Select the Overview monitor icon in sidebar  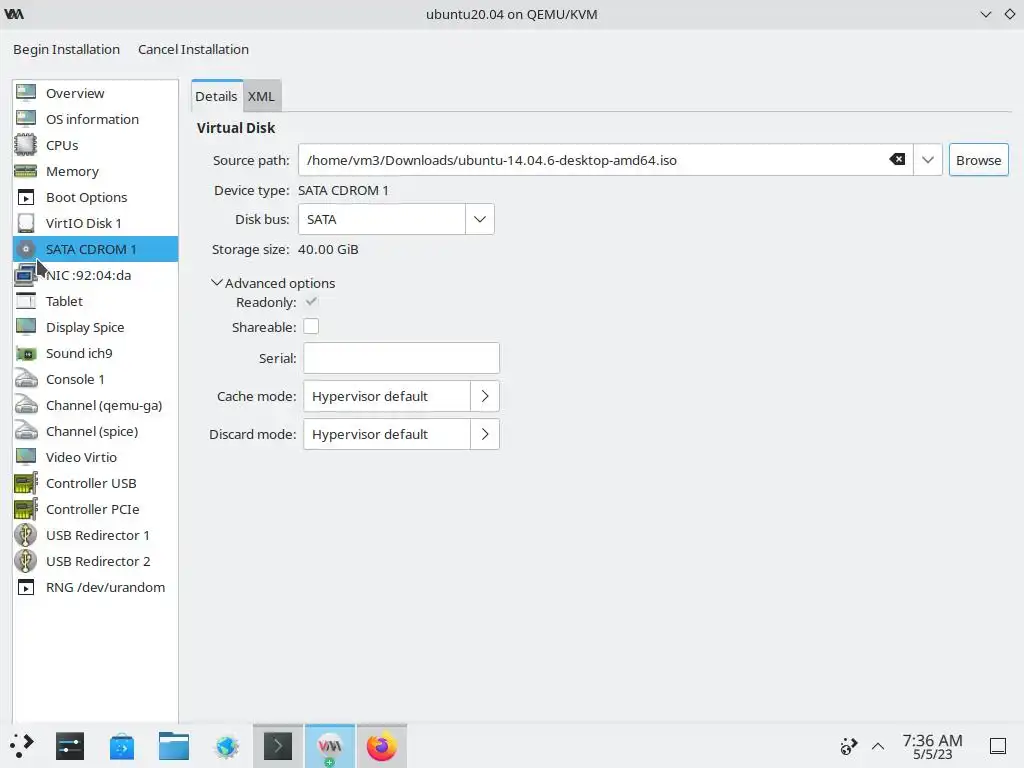click(x=26, y=93)
